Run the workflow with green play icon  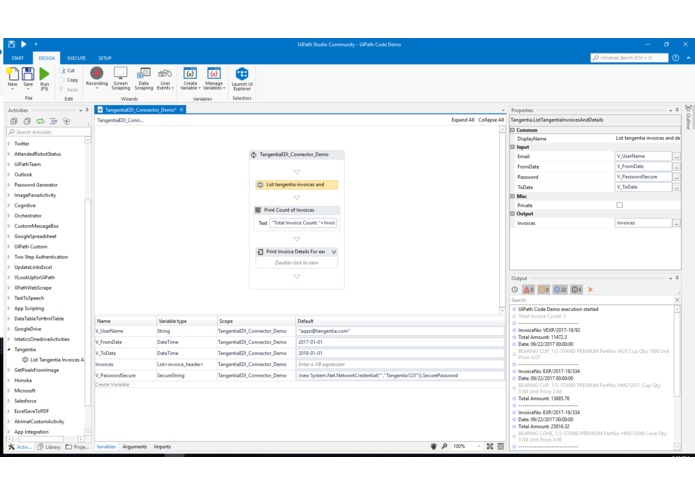click(44, 74)
